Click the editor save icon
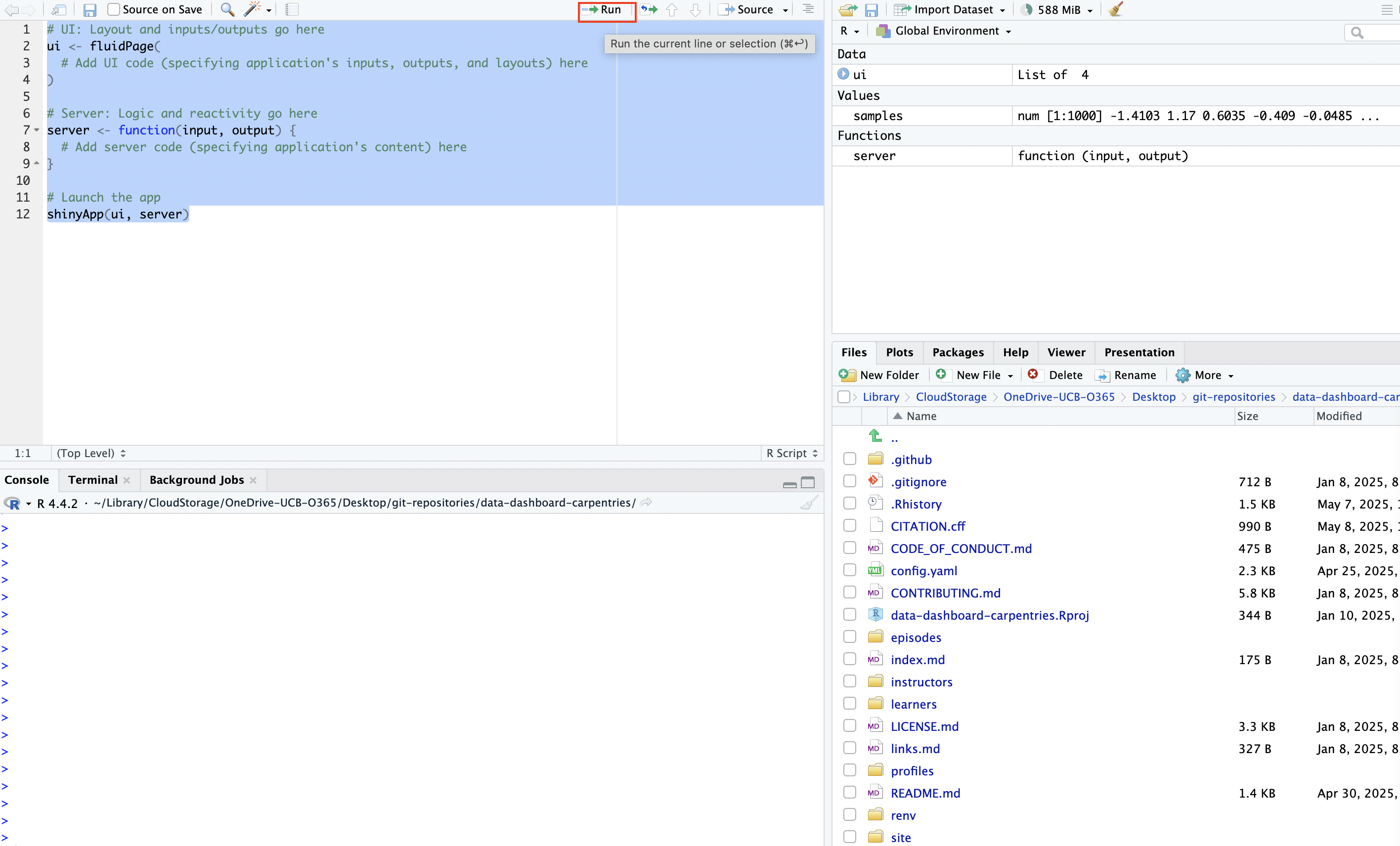The height and width of the screenshot is (846, 1400). click(90, 10)
